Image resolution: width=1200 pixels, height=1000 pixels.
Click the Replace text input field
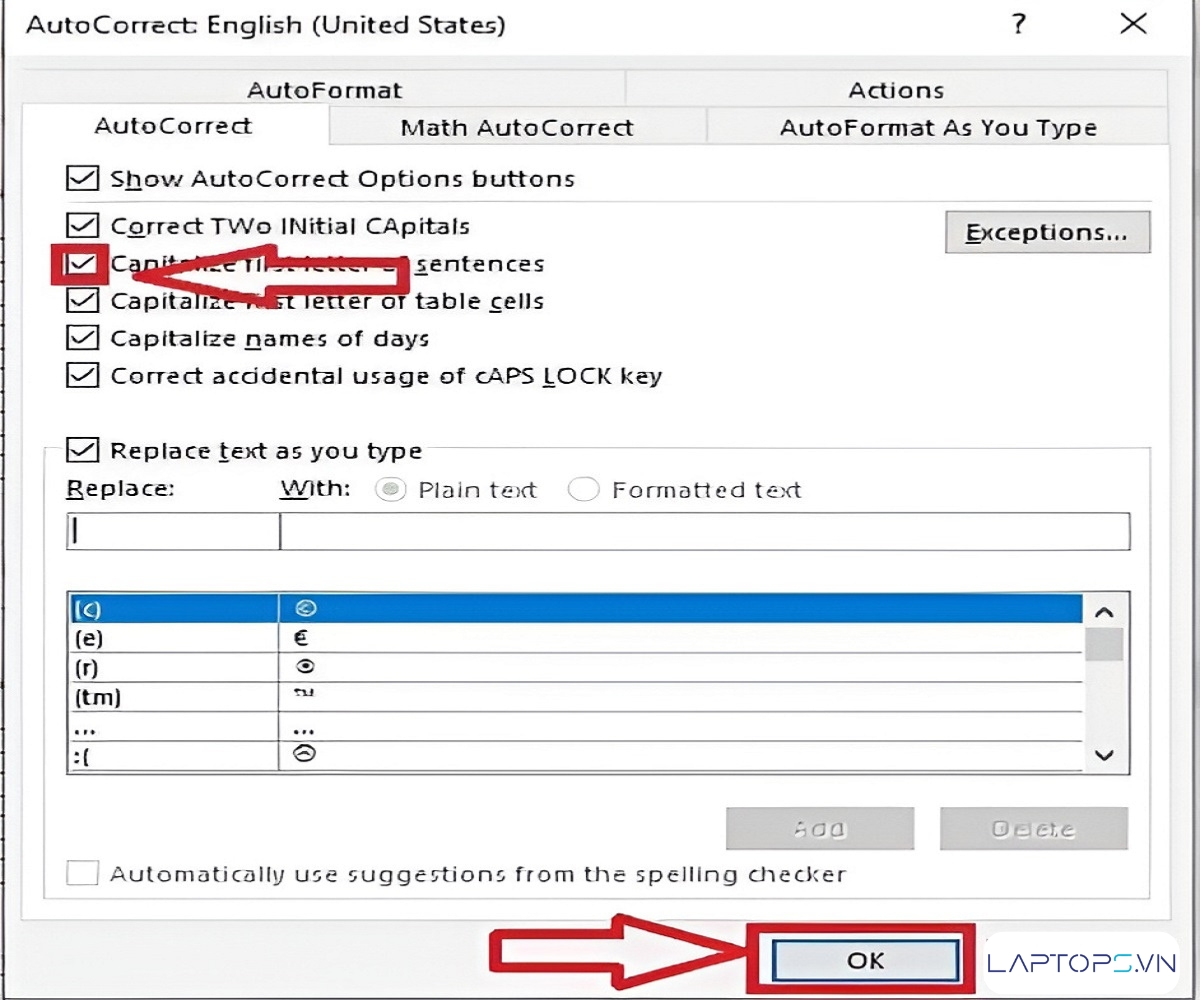tap(173, 532)
